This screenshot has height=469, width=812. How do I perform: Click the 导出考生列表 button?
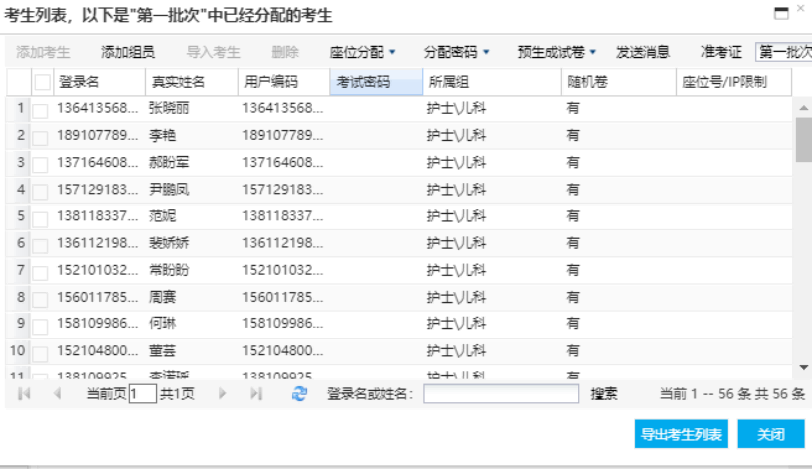681,434
